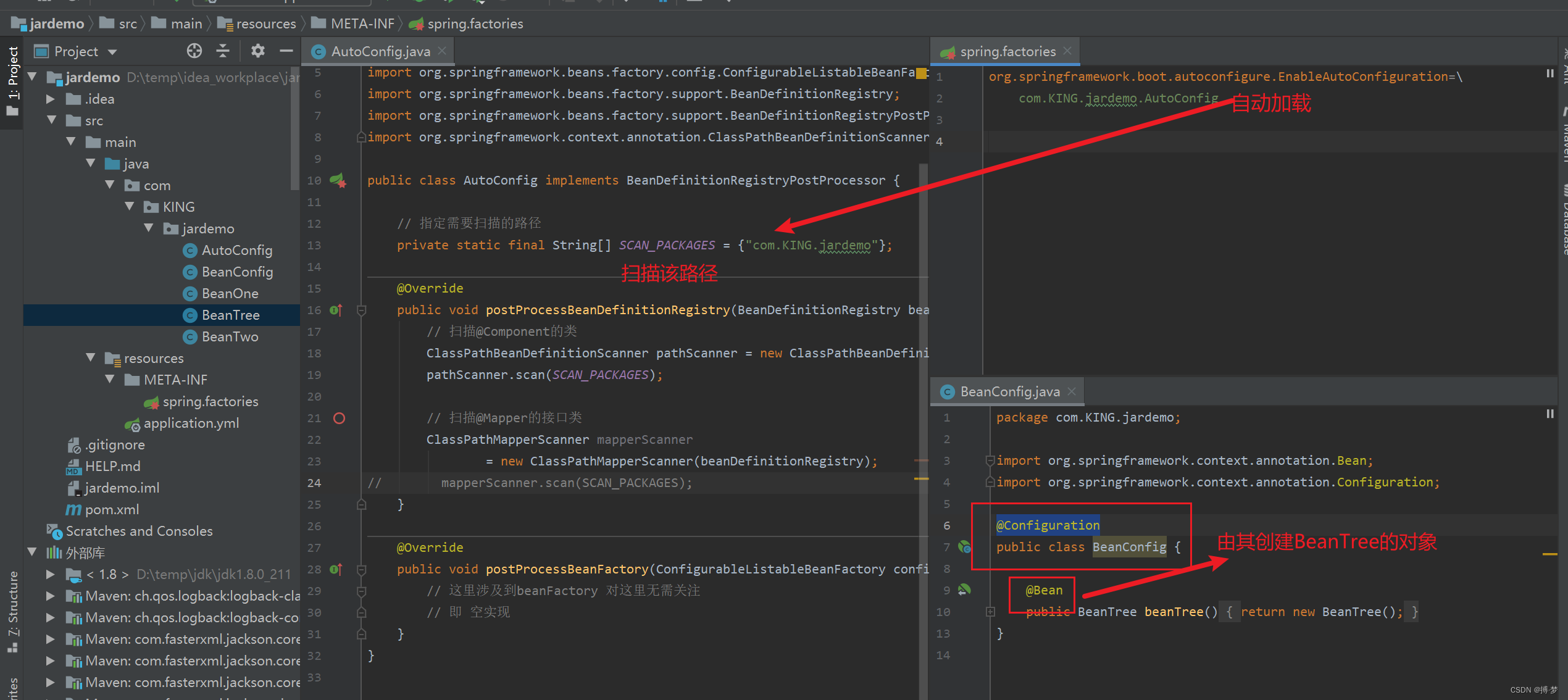Click the collapse all icon in Project panel
The height and width of the screenshot is (700, 1568).
pyautogui.click(x=222, y=52)
